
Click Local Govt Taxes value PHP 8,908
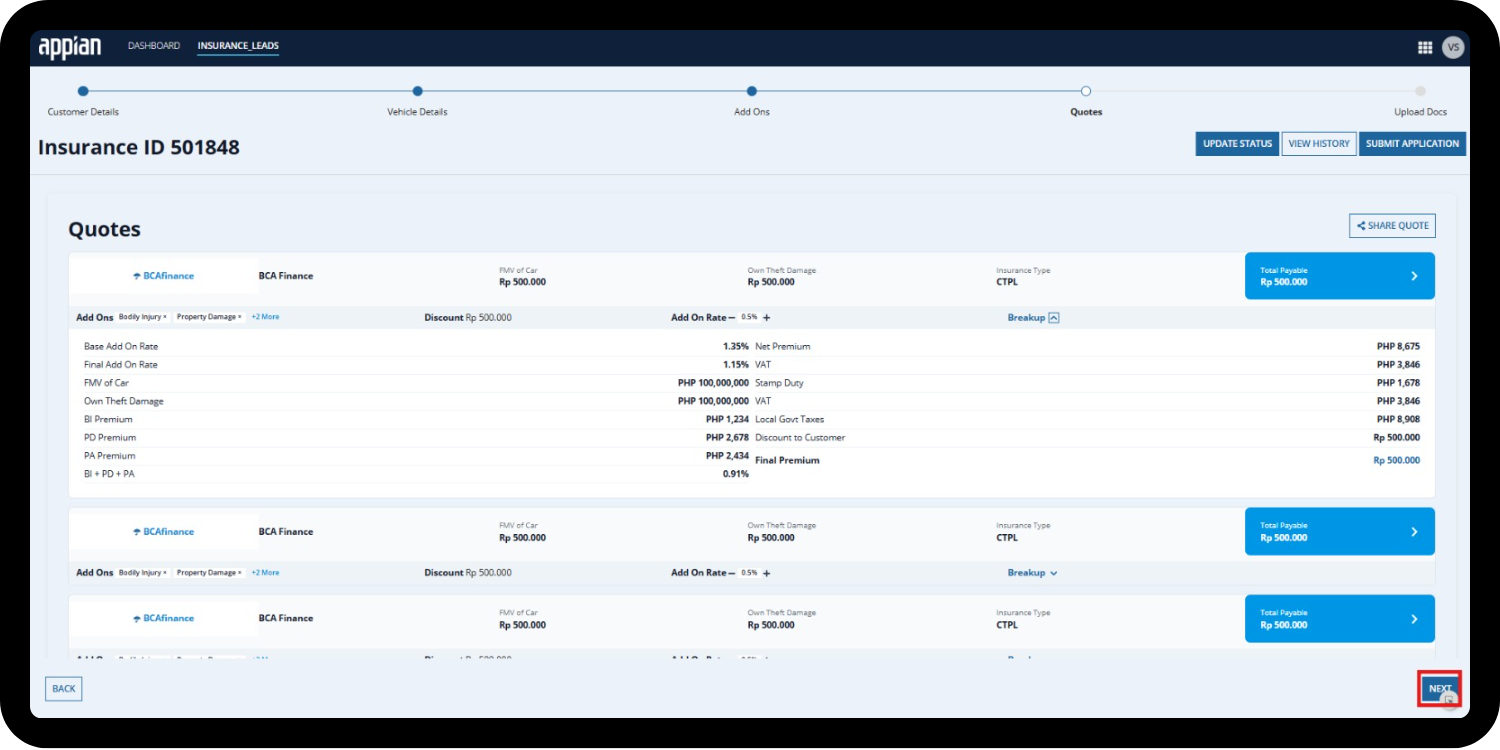coord(1398,420)
